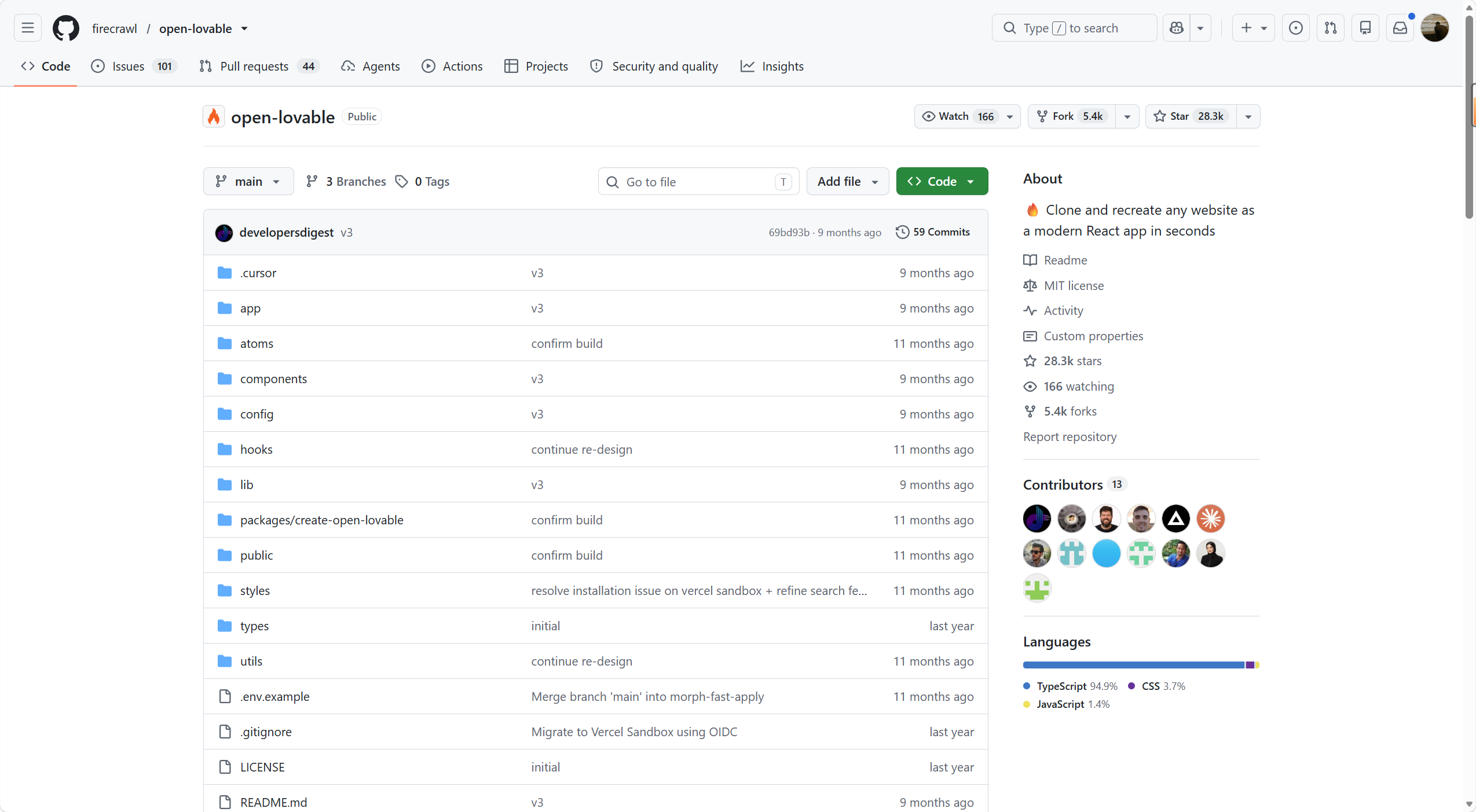Switch to the Issues tab
Viewport: 1476px width, 812px height.
[134, 67]
